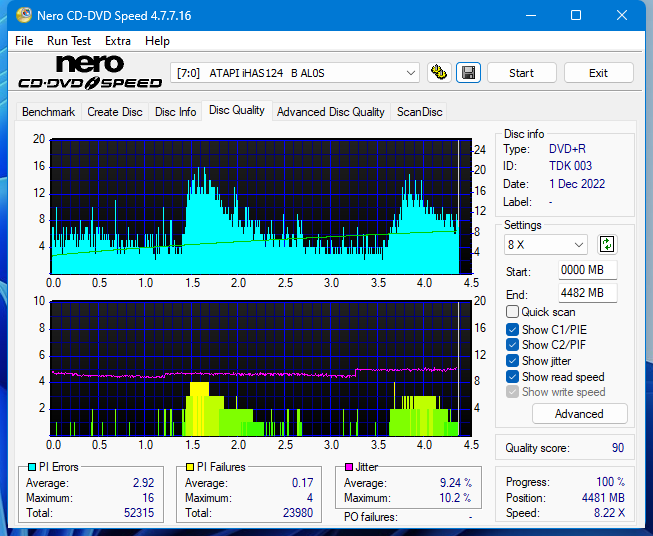Uncheck Show C2/PIF checkbox

512,345
